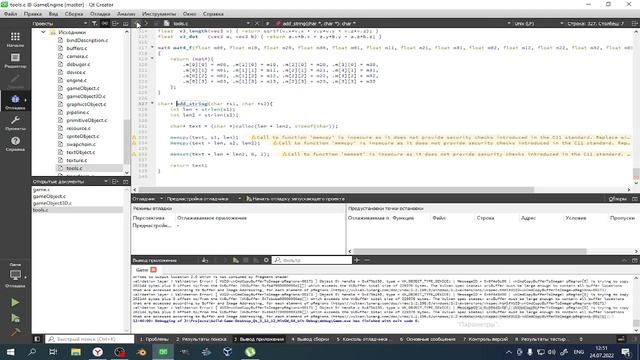The width and height of the screenshot is (640, 360).
Task: Open pipeline.c in the project tree
Action: (78, 112)
